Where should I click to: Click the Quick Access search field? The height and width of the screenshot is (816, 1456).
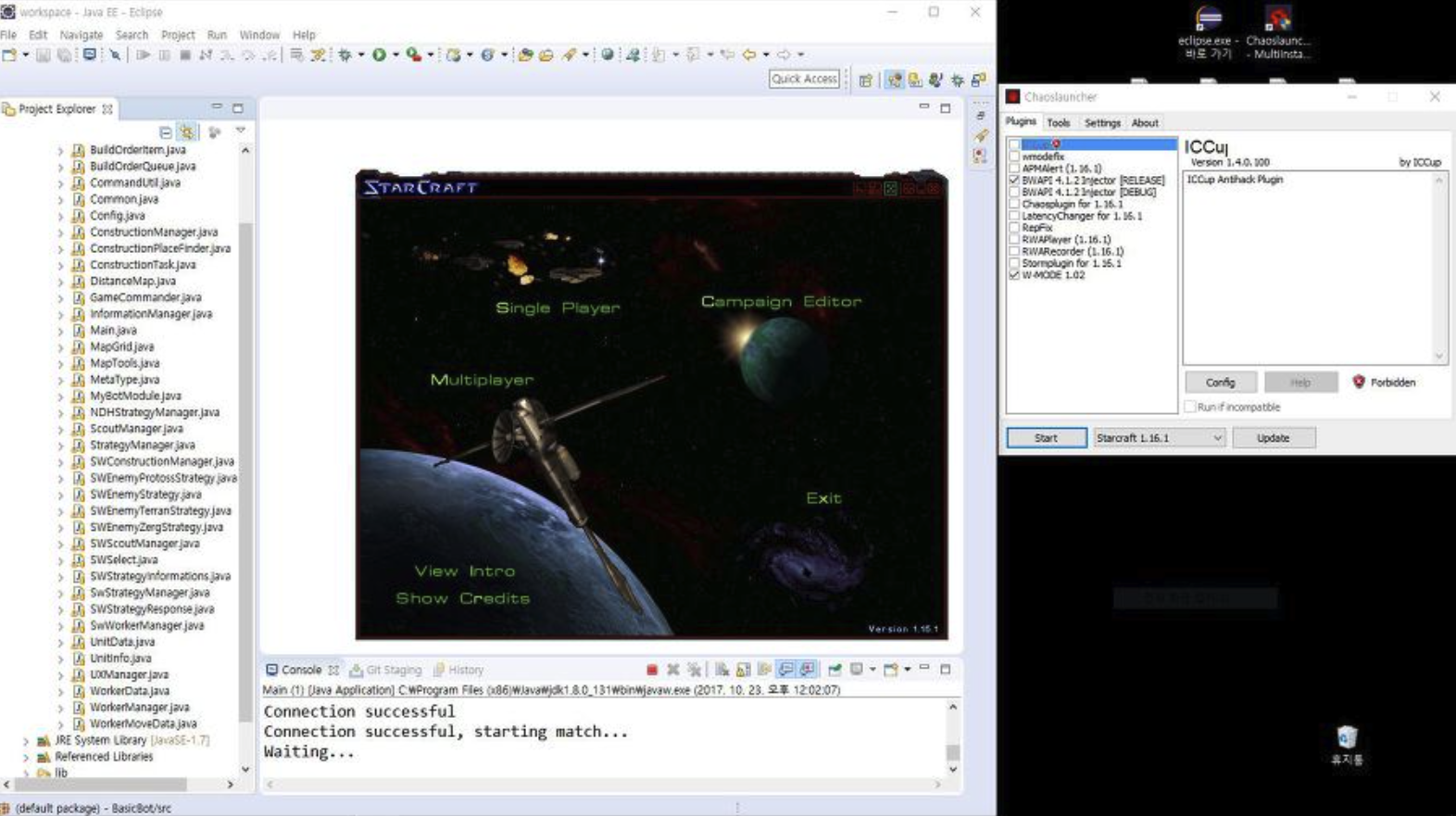804,80
